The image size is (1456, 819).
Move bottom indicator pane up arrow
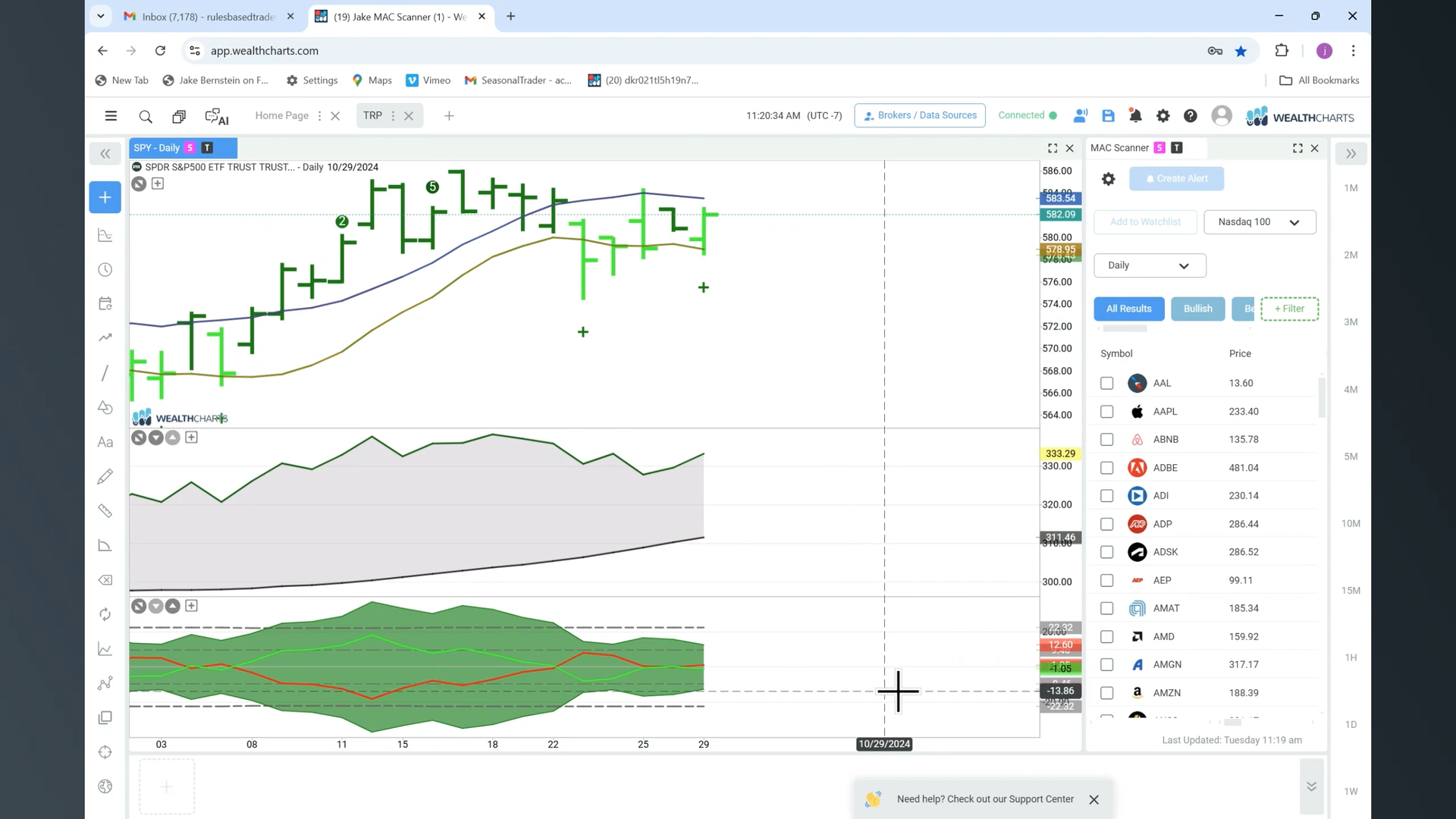point(173,606)
